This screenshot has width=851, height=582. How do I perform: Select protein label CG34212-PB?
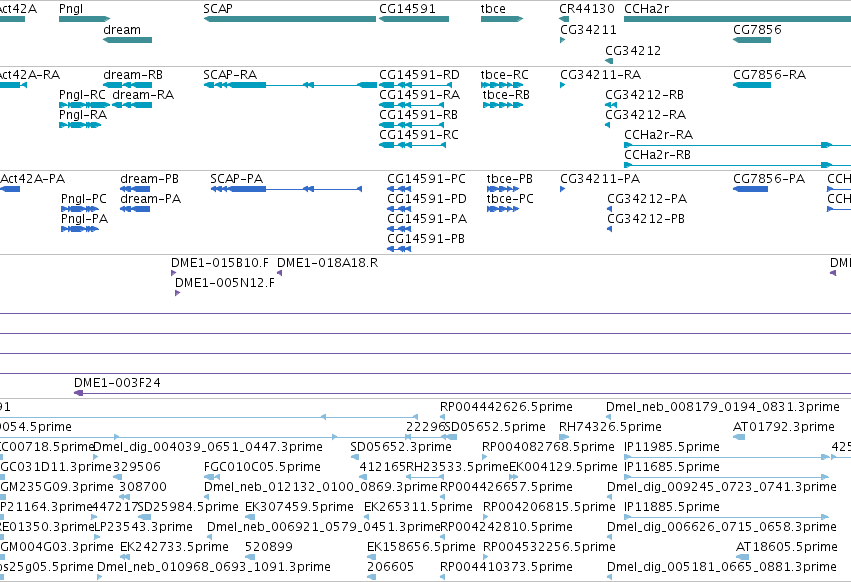646,219
